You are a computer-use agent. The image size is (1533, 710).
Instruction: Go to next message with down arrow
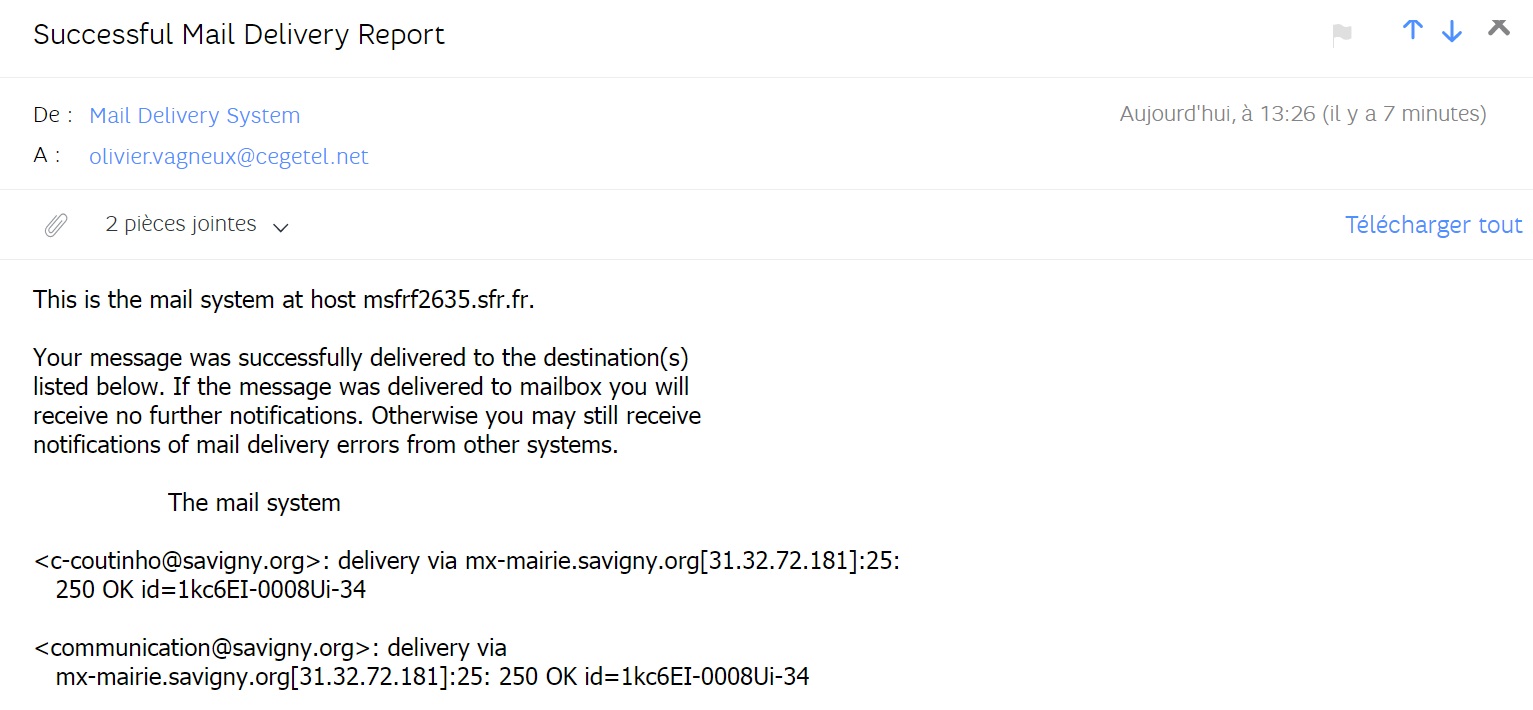coord(1452,32)
